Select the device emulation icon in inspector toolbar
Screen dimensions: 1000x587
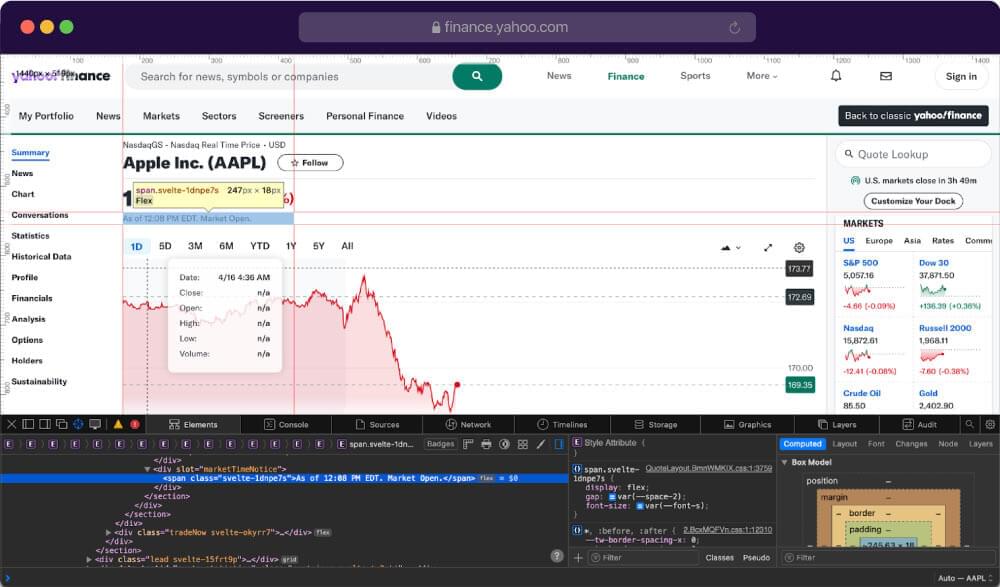pos(95,423)
